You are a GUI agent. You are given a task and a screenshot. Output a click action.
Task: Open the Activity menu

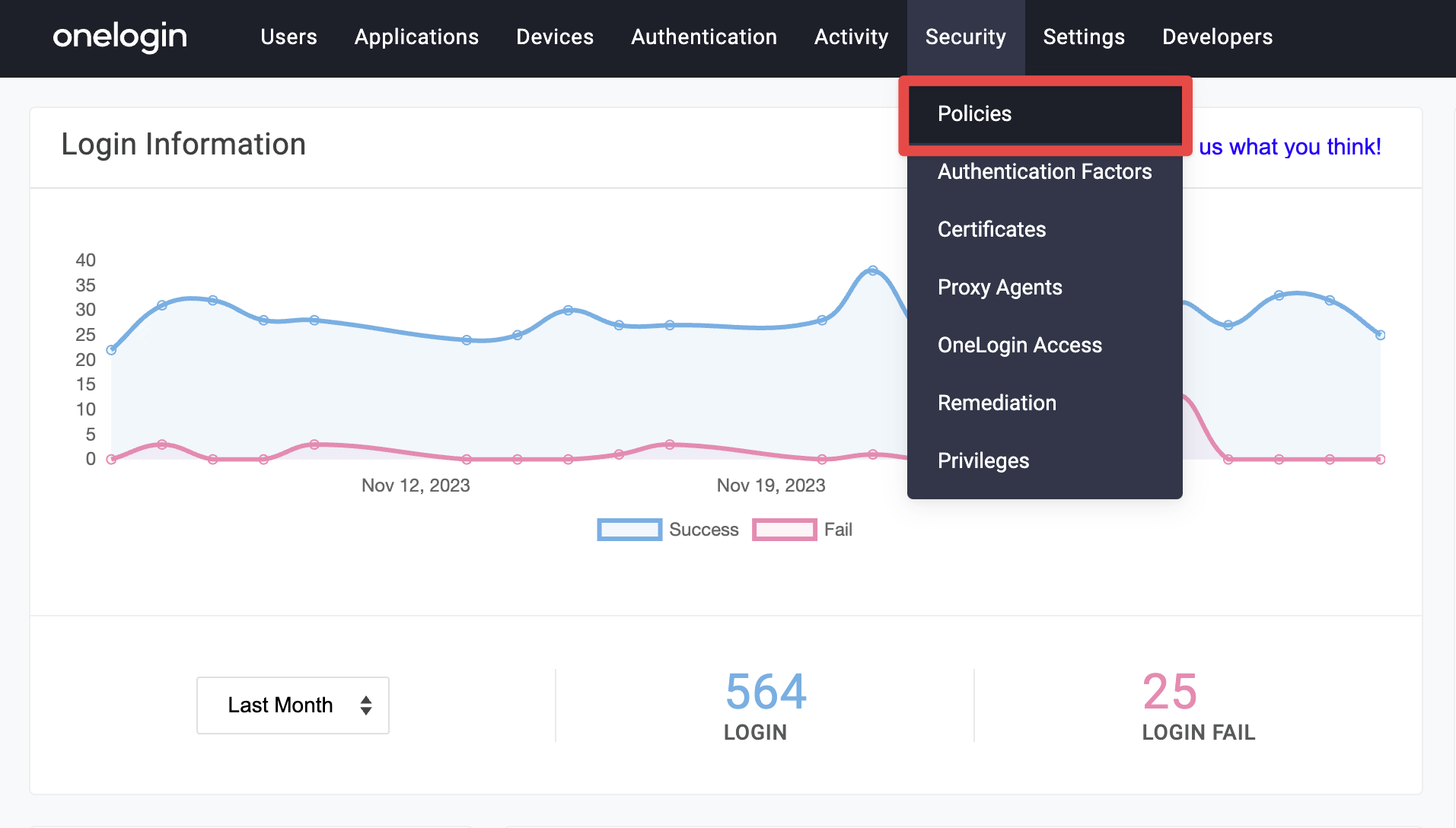pos(851,37)
